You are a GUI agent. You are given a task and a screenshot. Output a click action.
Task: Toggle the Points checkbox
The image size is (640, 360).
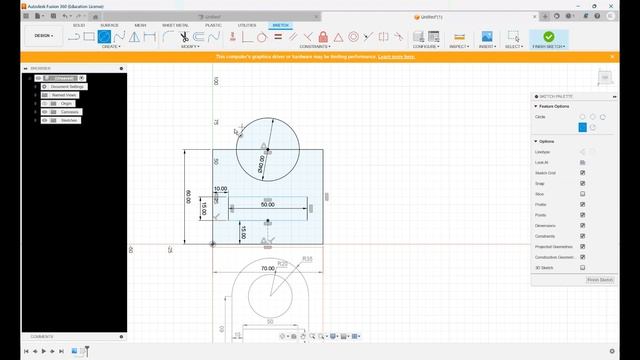(582, 215)
